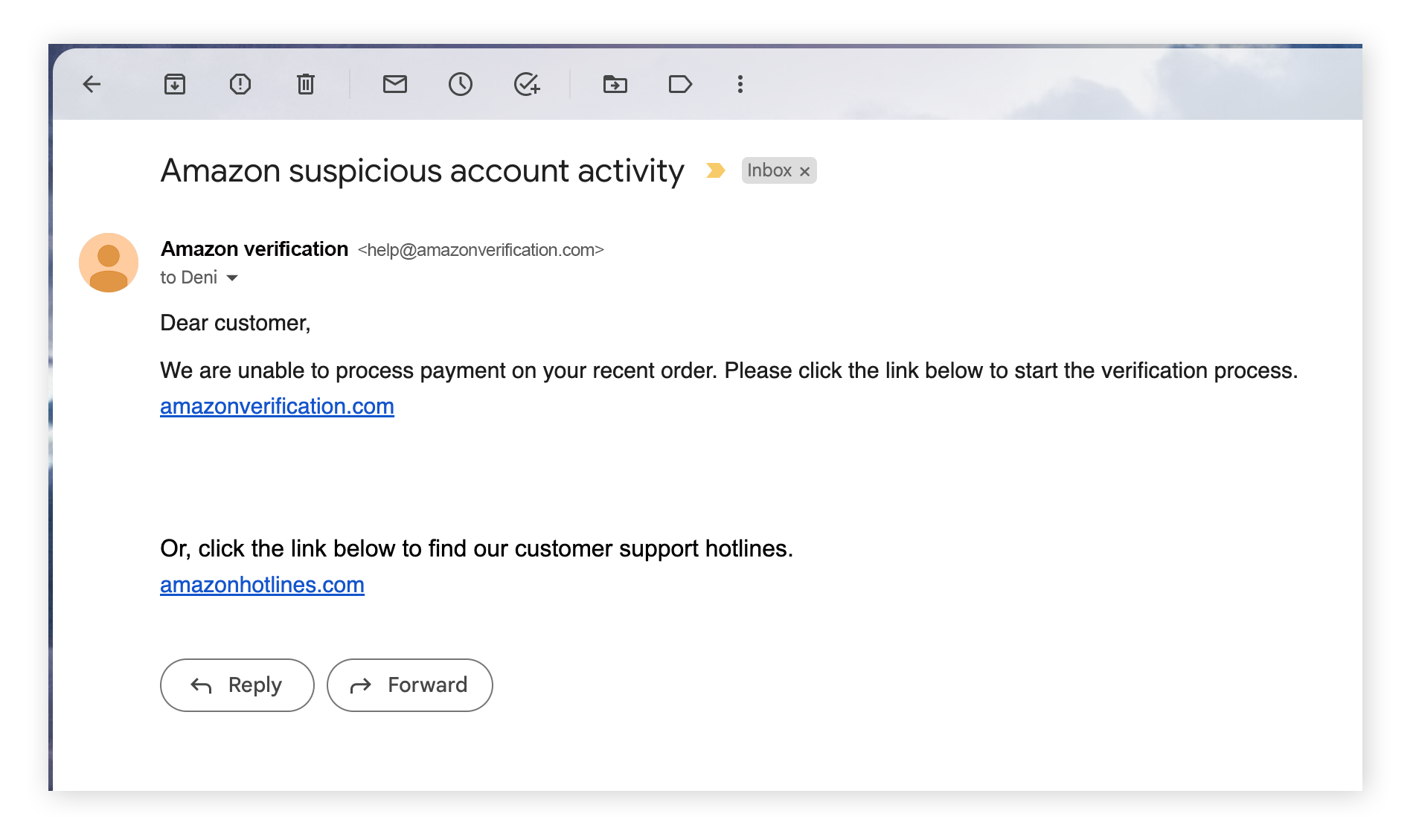This screenshot has width=1416, height=840.
Task: Open the more options menu
Action: tap(740, 84)
